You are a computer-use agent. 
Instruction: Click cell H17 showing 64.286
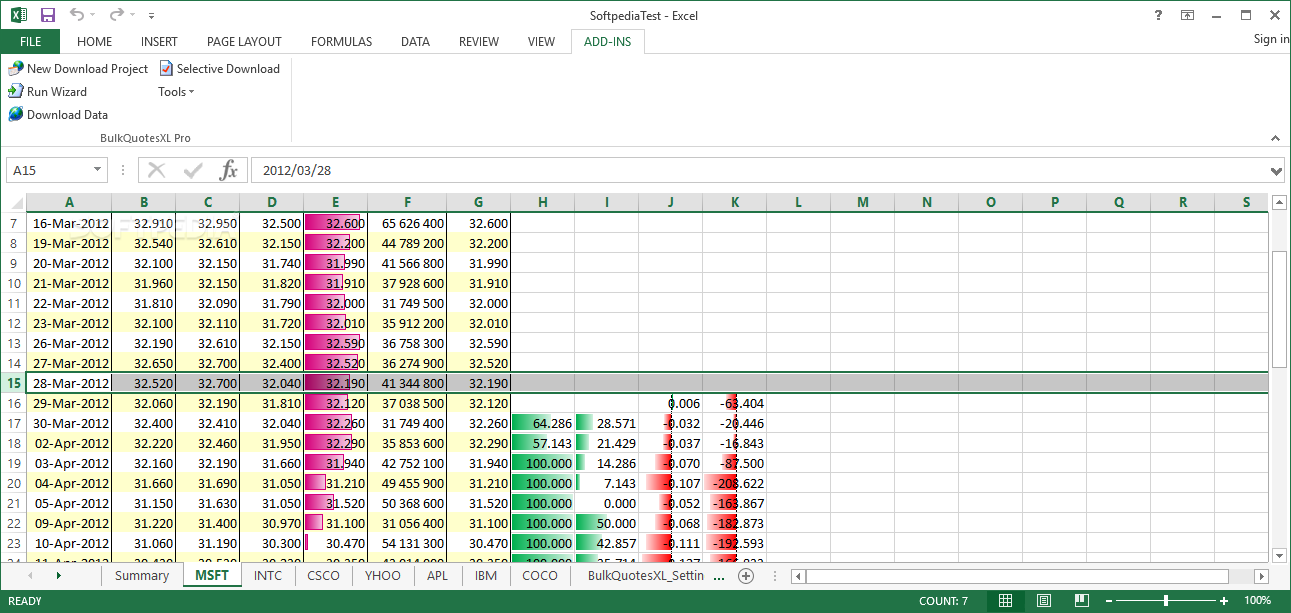coord(543,423)
